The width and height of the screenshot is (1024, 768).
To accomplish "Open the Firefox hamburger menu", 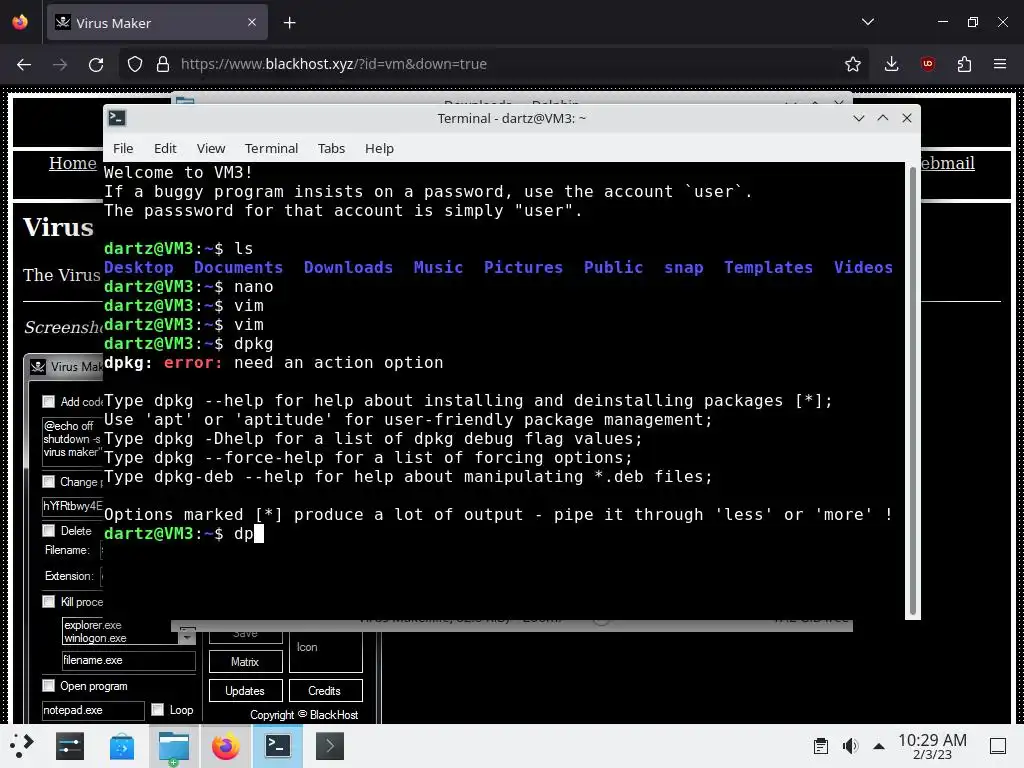I will tap(1000, 64).
